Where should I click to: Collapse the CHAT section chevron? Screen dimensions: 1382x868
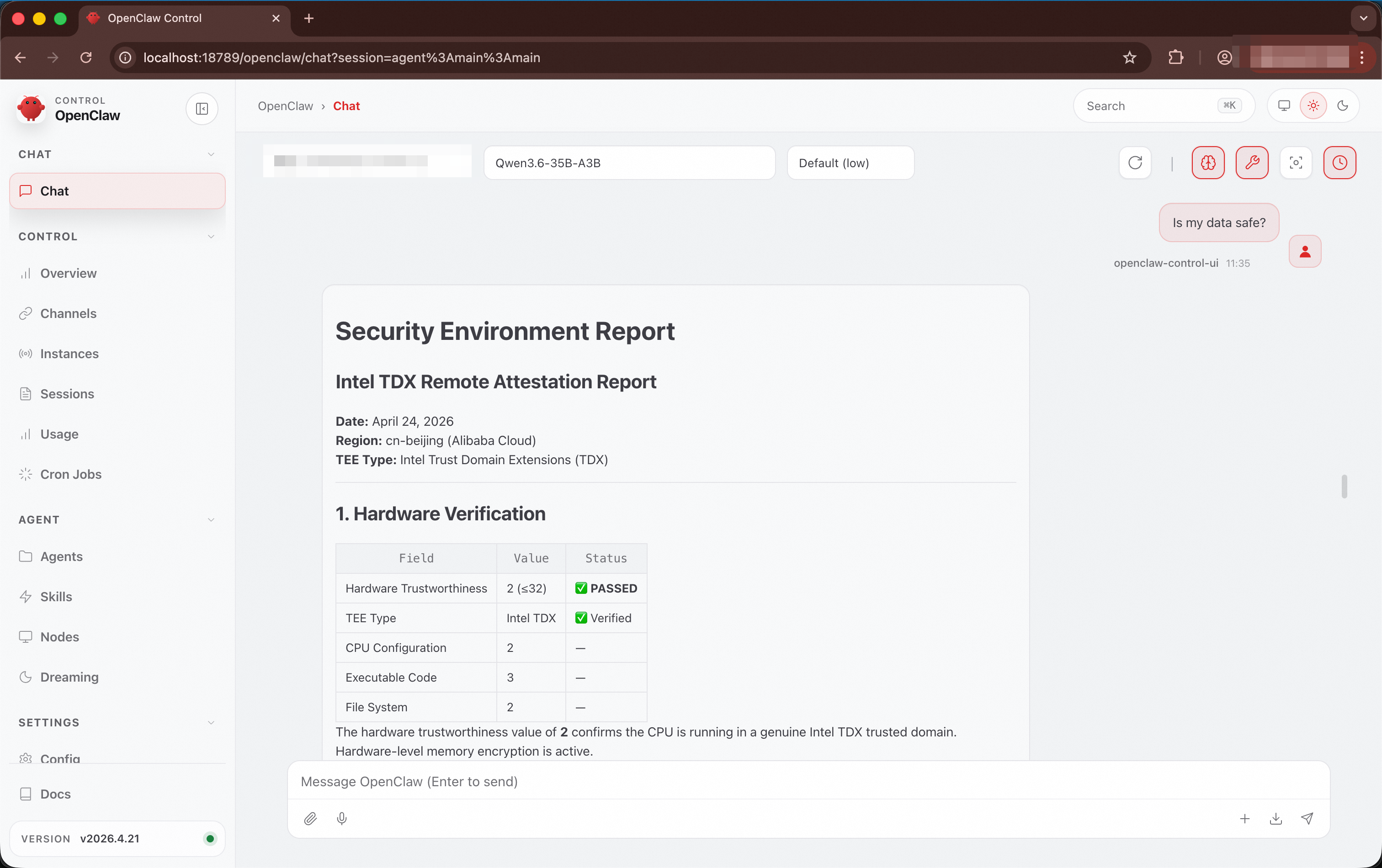click(211, 154)
